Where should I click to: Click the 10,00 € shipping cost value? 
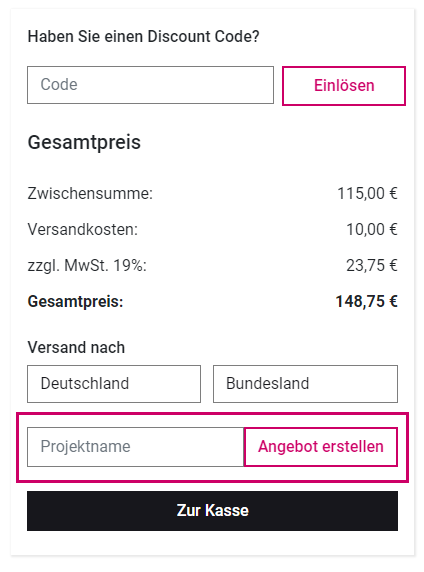point(372,229)
